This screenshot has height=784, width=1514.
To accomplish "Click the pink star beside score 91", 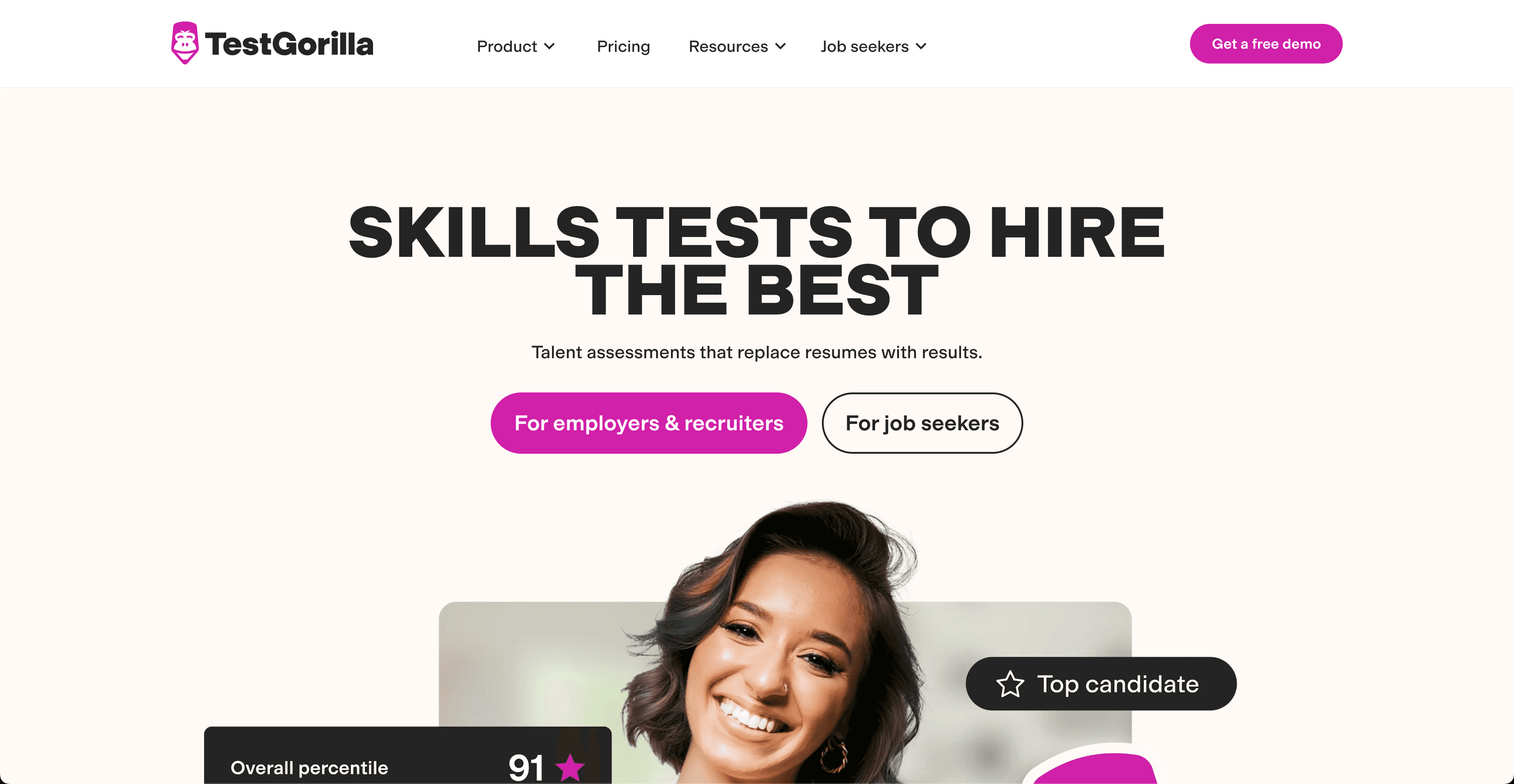I will tap(570, 767).
